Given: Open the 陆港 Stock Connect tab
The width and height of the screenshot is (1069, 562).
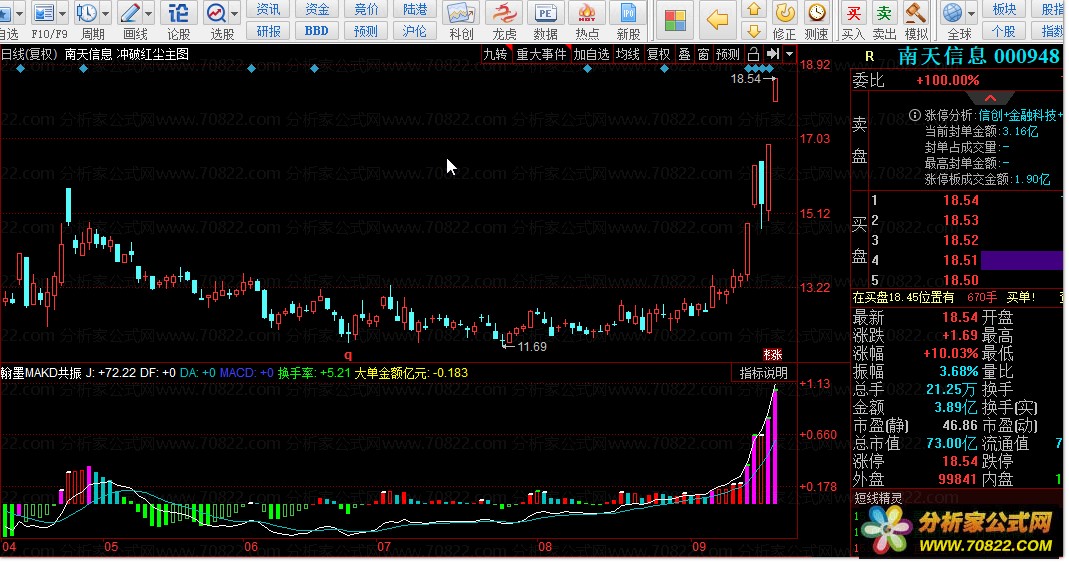Looking at the screenshot, I should point(415,10).
